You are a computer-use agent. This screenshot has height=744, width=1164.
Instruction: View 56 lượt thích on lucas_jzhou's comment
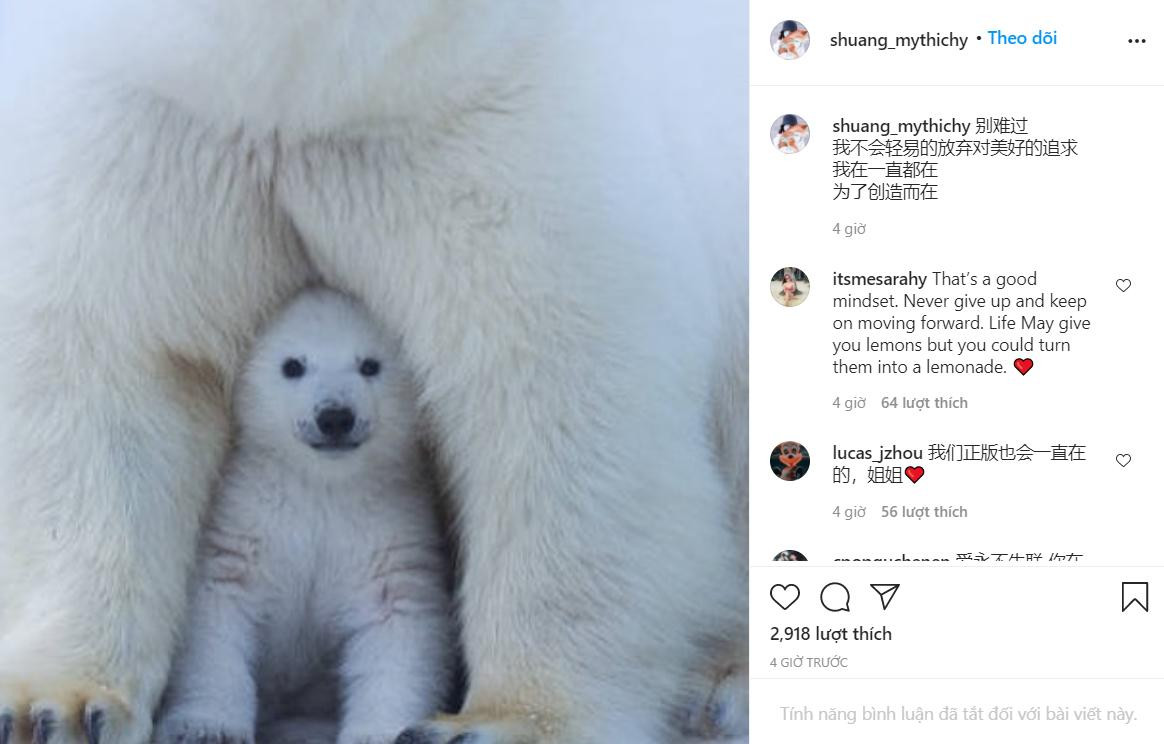pyautogui.click(x=924, y=512)
